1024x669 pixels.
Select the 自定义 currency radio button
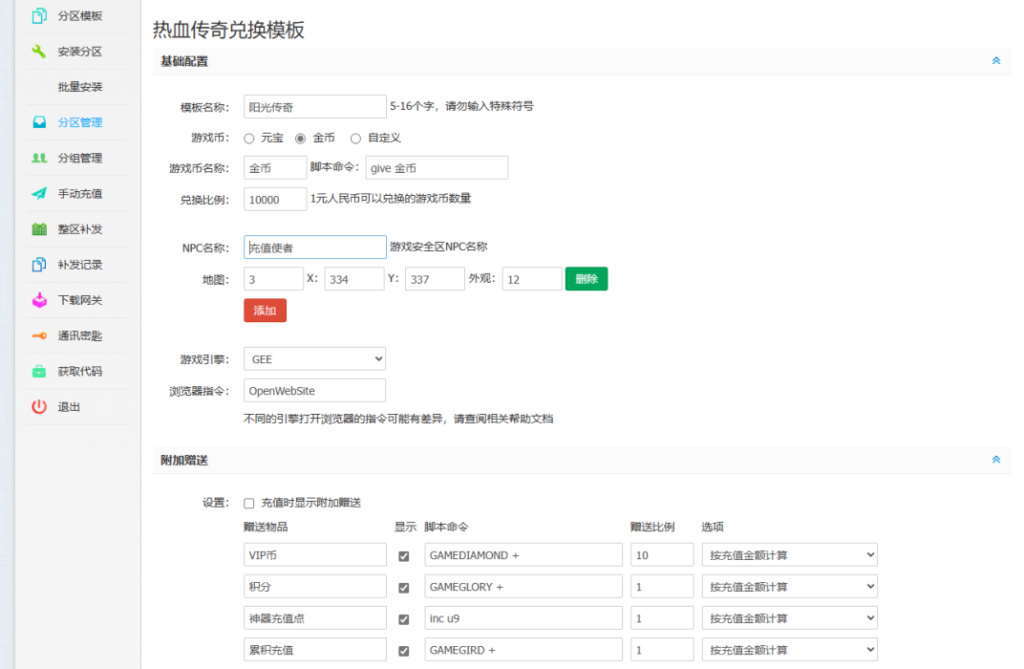[x=355, y=138]
